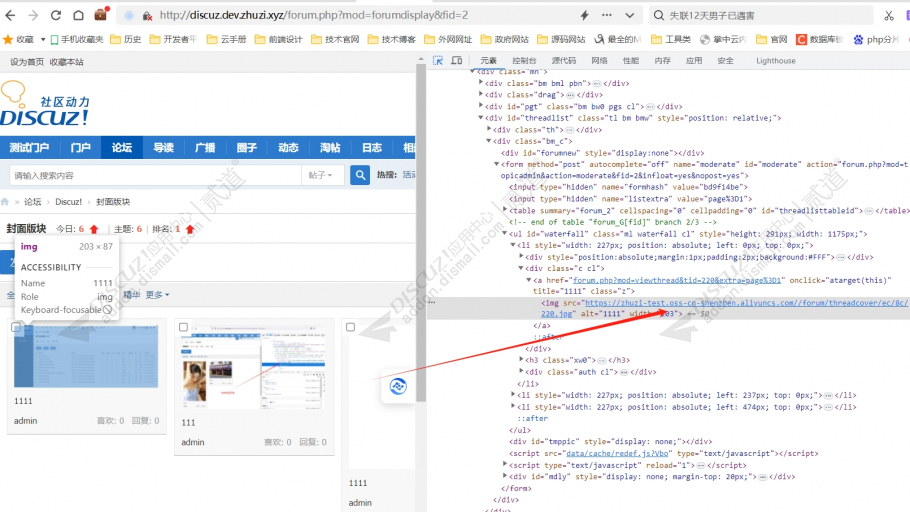The width and height of the screenshot is (910, 512).
Task: Activate DevTools element inspector icon
Action: click(x=438, y=61)
